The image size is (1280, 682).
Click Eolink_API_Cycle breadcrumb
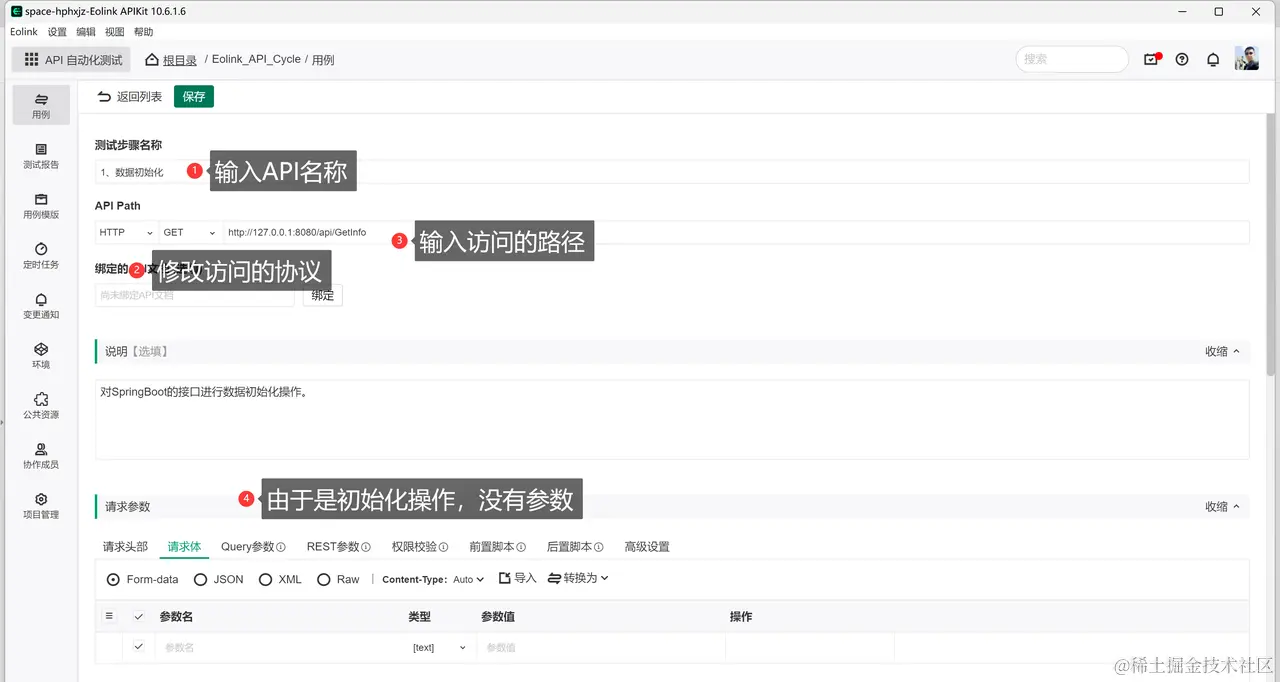coord(256,60)
